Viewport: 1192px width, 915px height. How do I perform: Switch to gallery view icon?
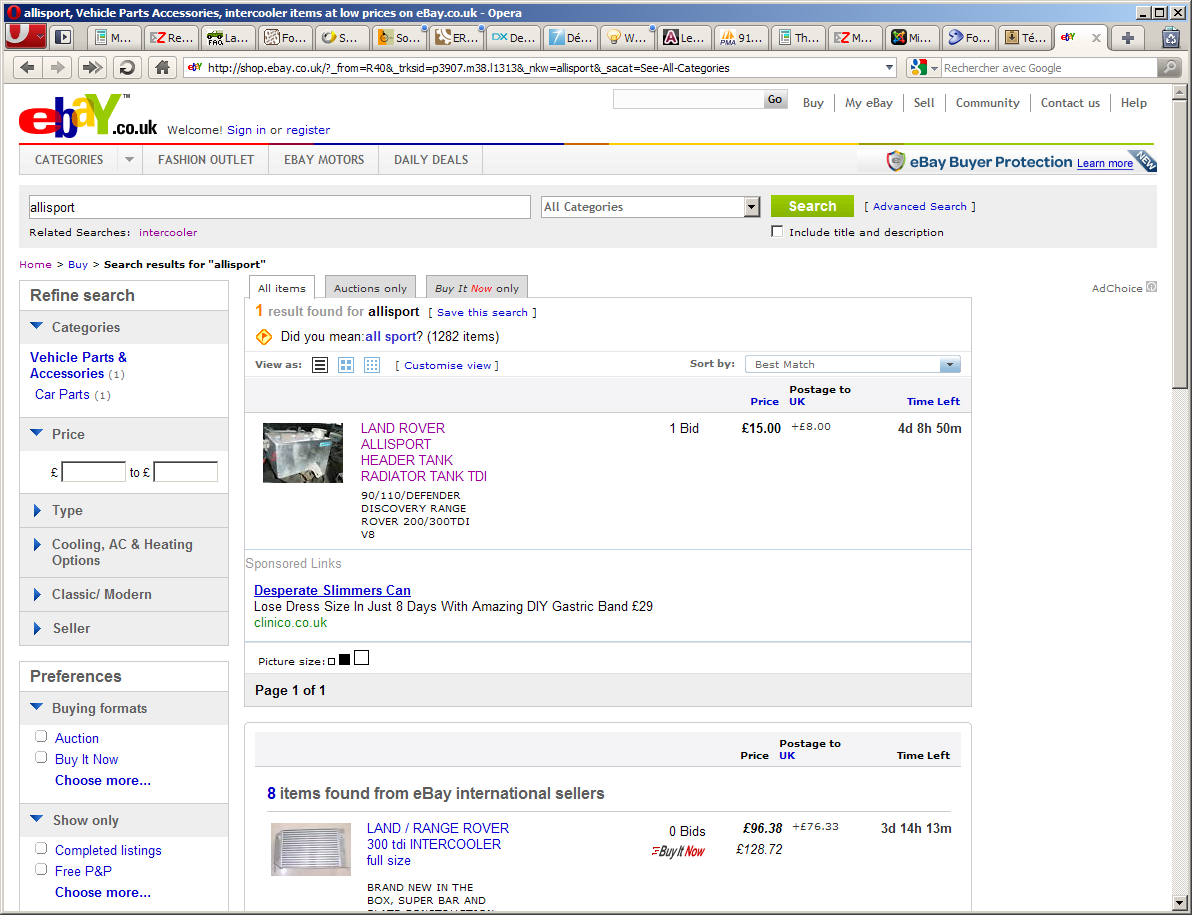point(346,365)
